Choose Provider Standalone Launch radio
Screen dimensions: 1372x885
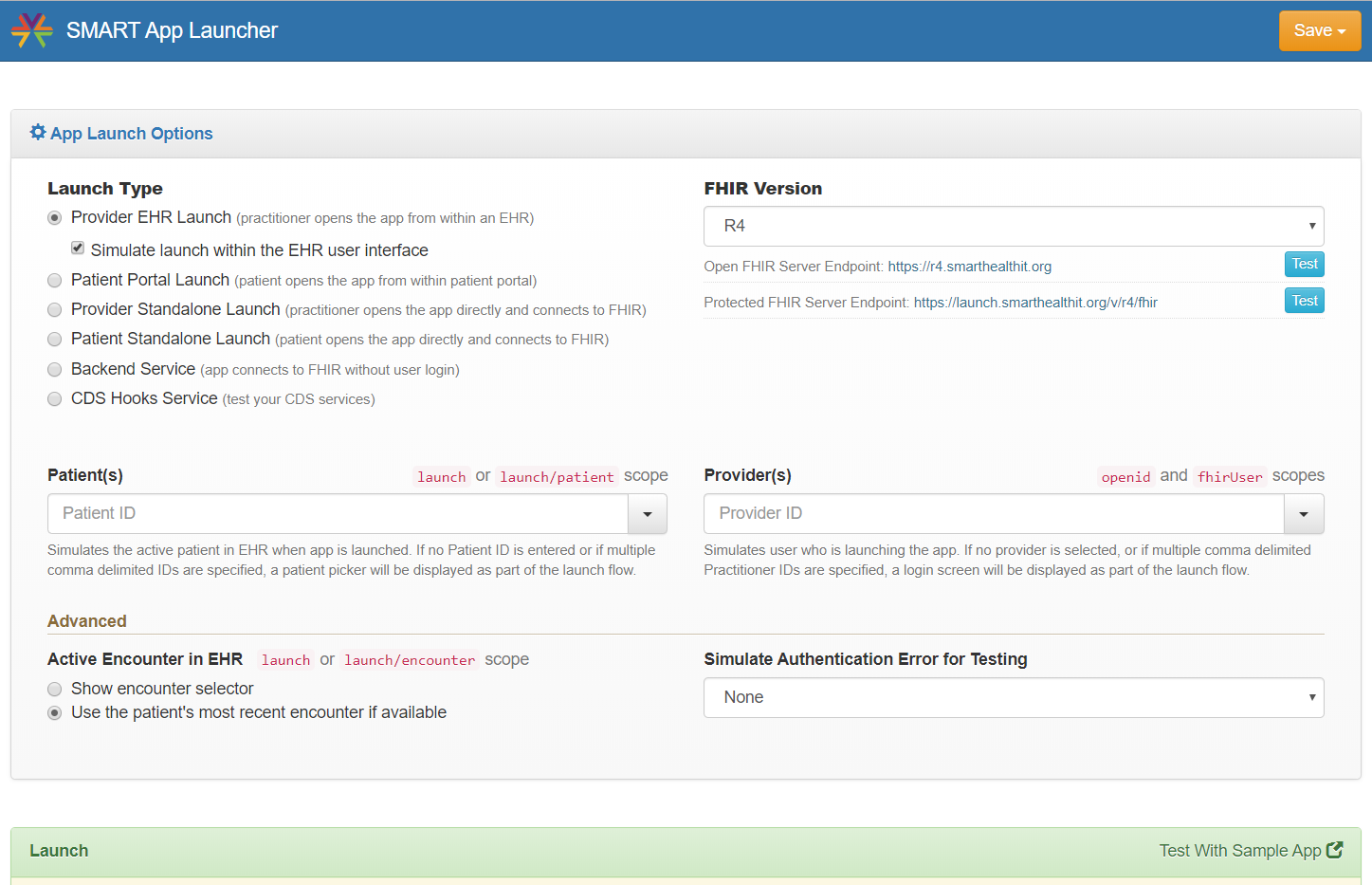click(55, 310)
